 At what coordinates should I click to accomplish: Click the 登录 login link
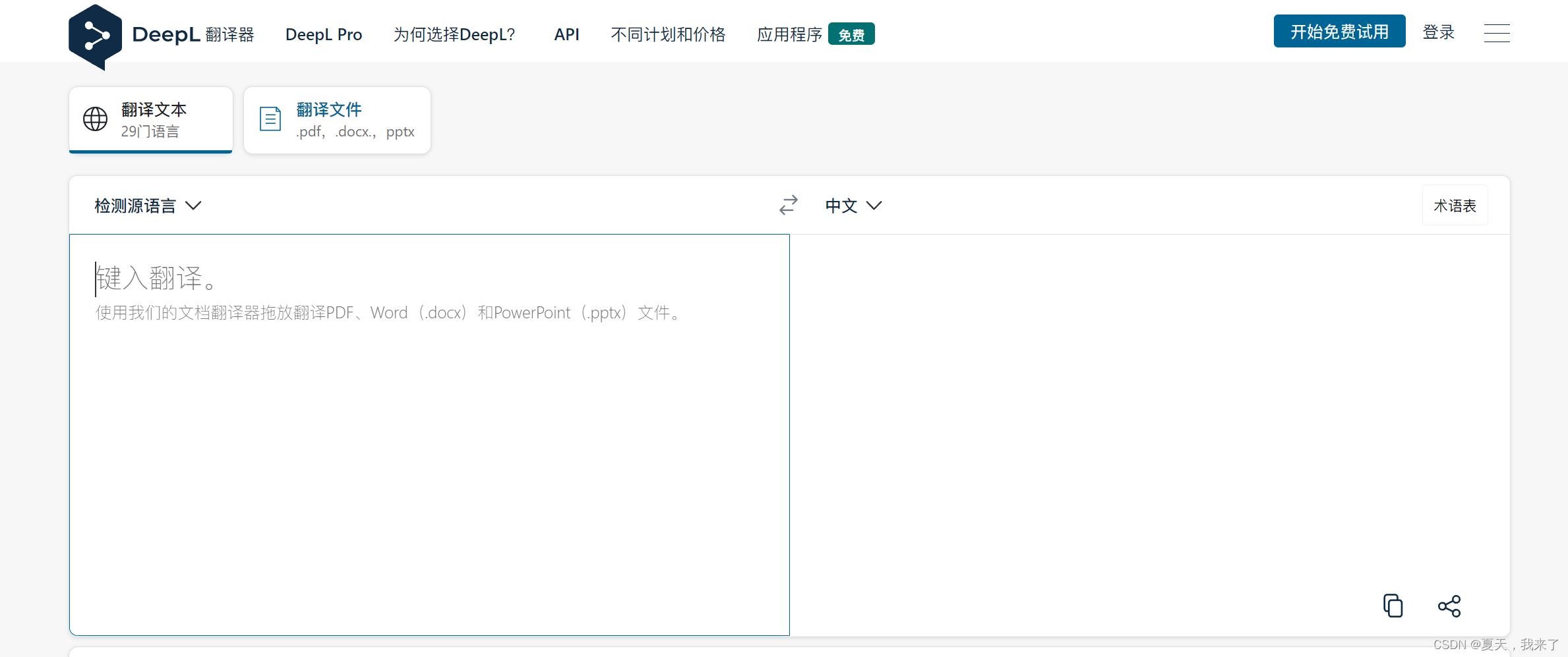pyautogui.click(x=1439, y=32)
